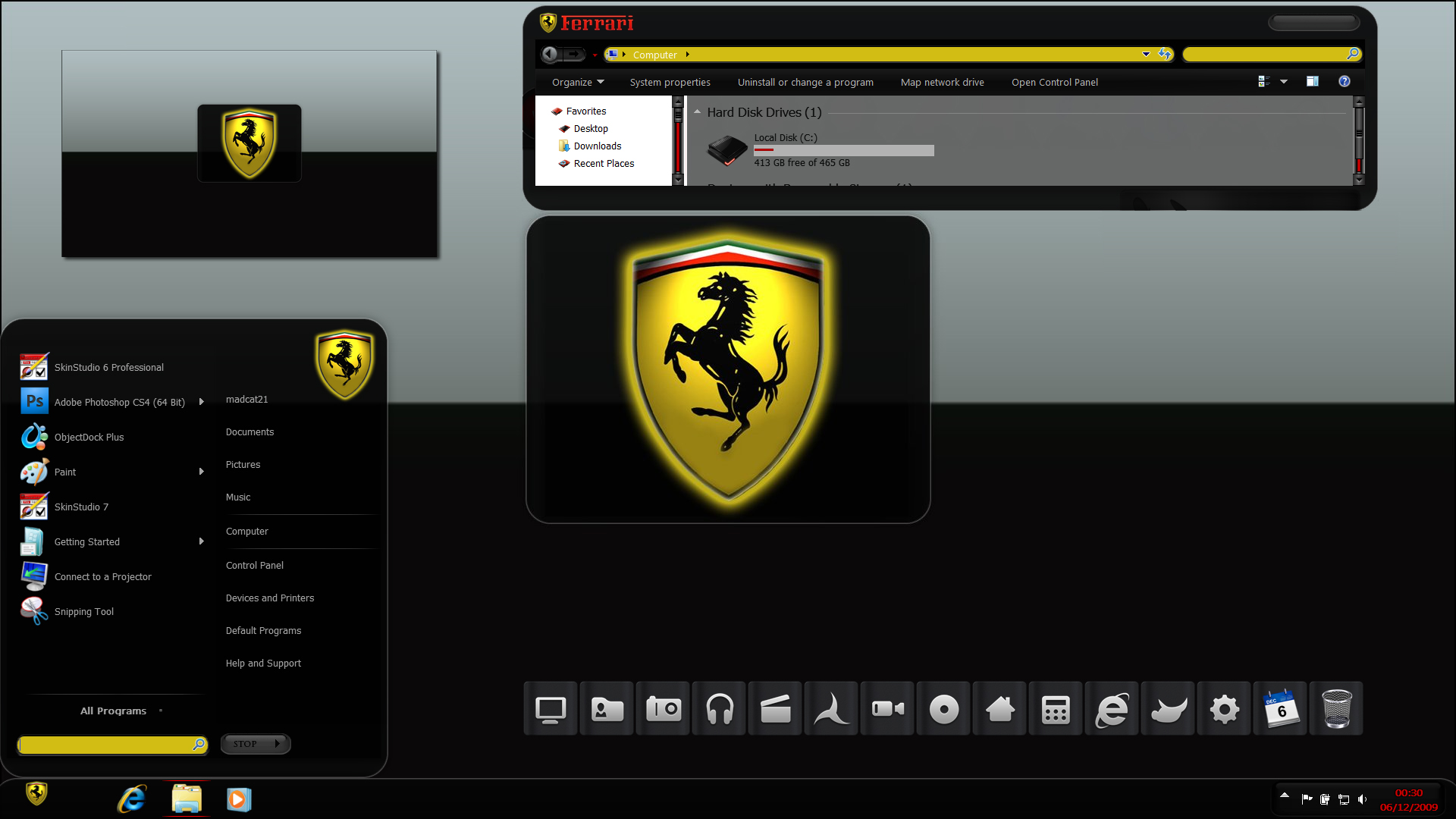1456x819 pixels.
Task: Click the Local Disk C: usage bar
Action: [844, 150]
